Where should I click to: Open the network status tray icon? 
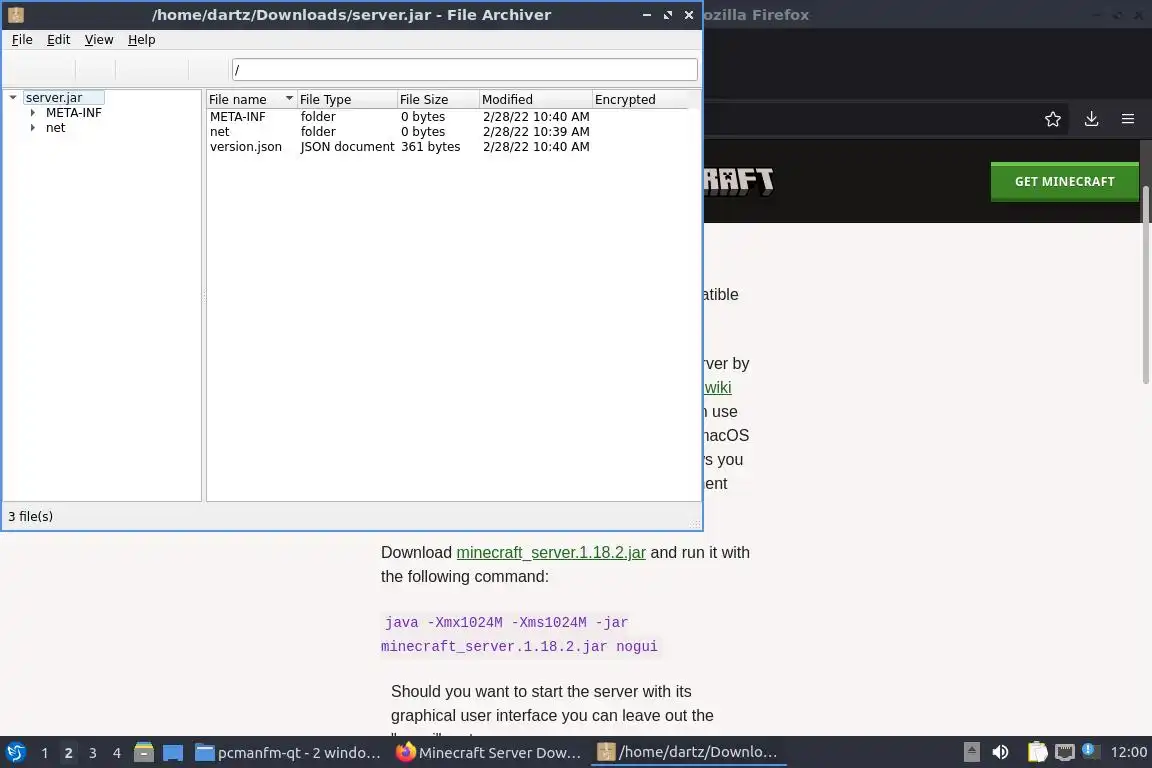tap(1065, 752)
